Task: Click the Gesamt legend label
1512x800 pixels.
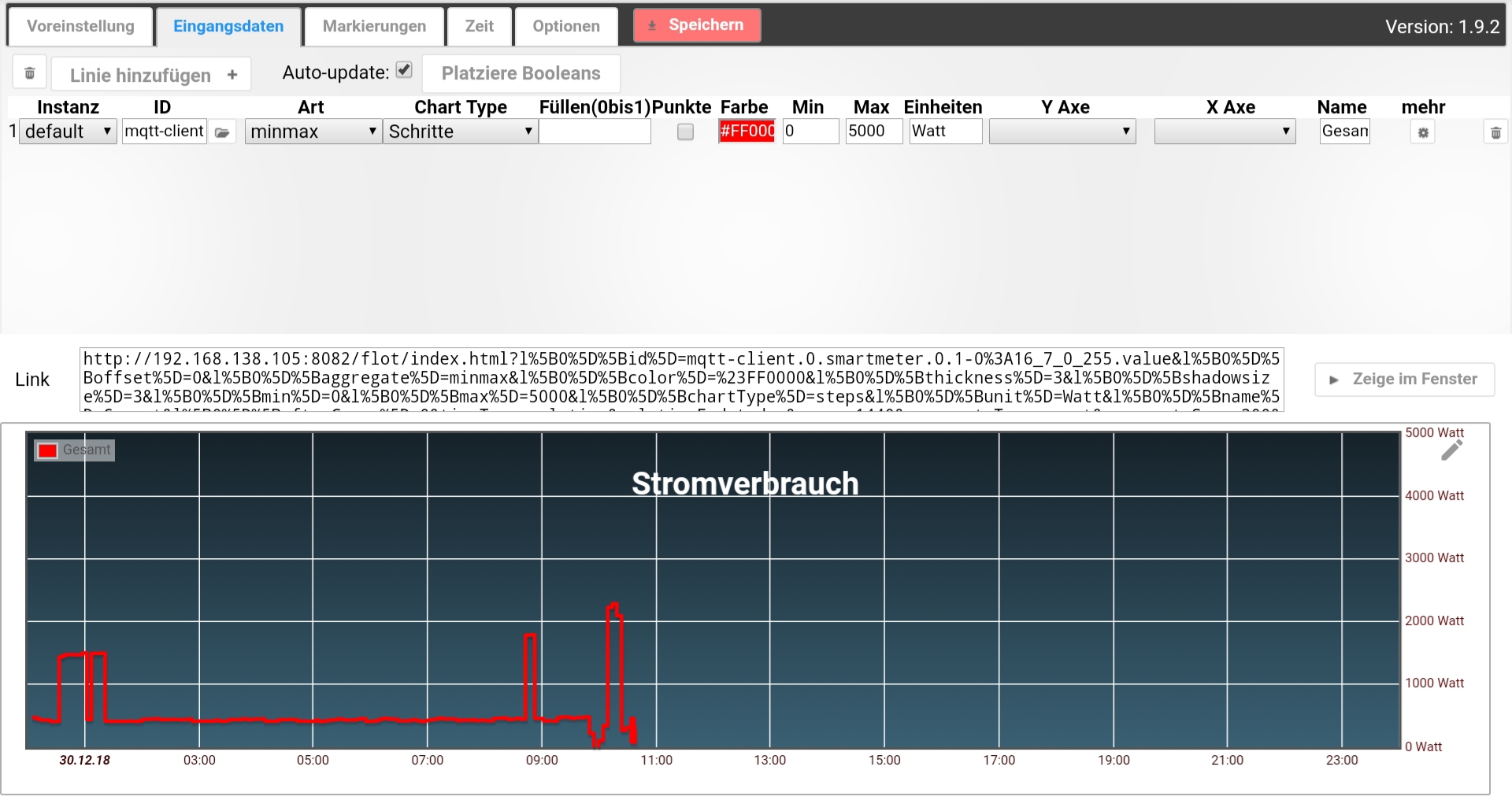Action: (87, 450)
